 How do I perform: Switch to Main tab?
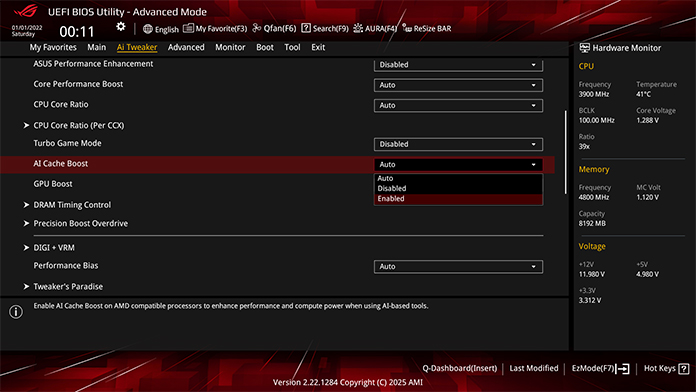tap(96, 47)
